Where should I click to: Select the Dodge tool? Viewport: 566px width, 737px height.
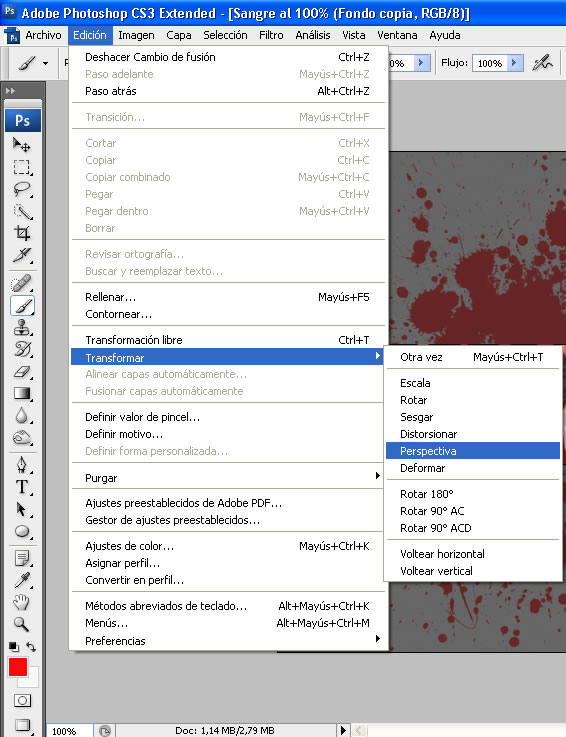pyautogui.click(x=22, y=438)
